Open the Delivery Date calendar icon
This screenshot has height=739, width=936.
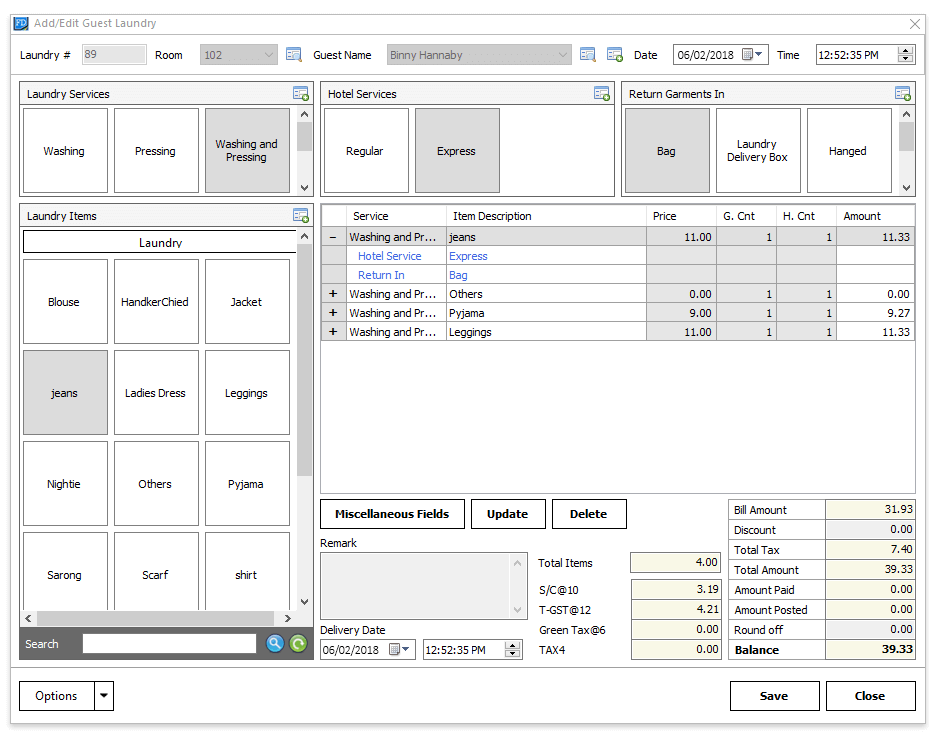pyautogui.click(x=399, y=649)
